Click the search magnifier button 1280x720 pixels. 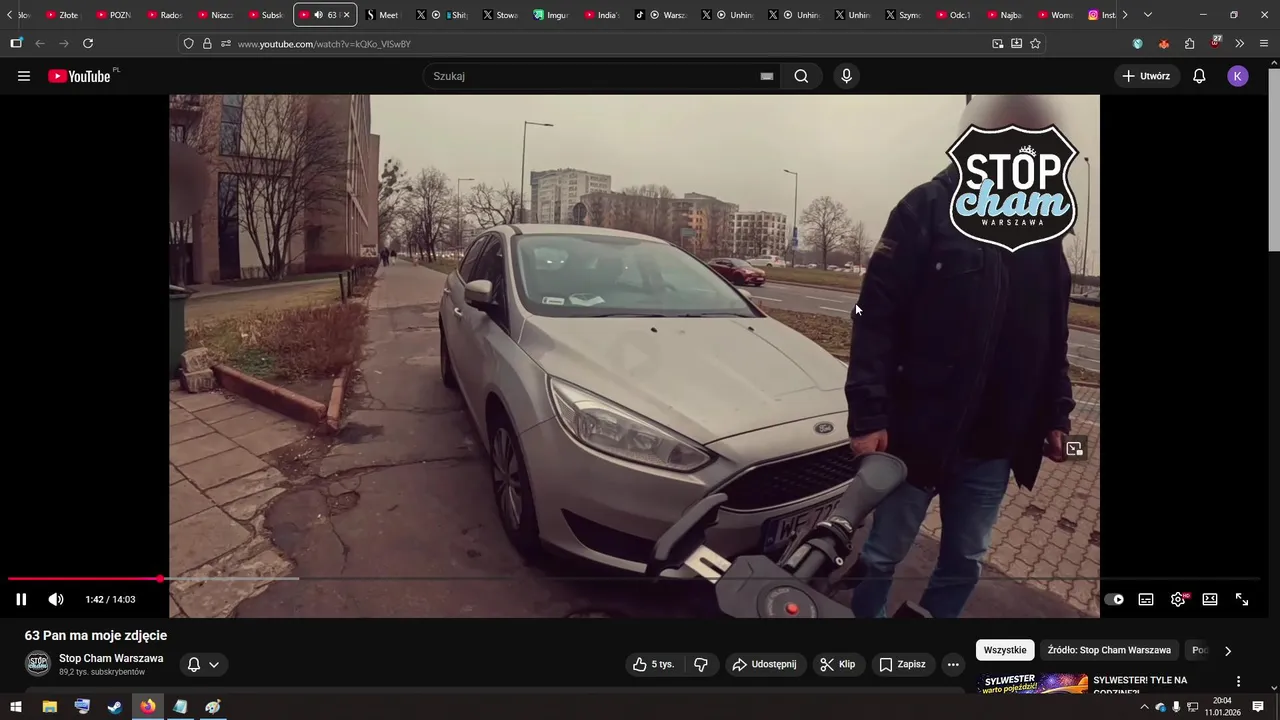tap(801, 76)
